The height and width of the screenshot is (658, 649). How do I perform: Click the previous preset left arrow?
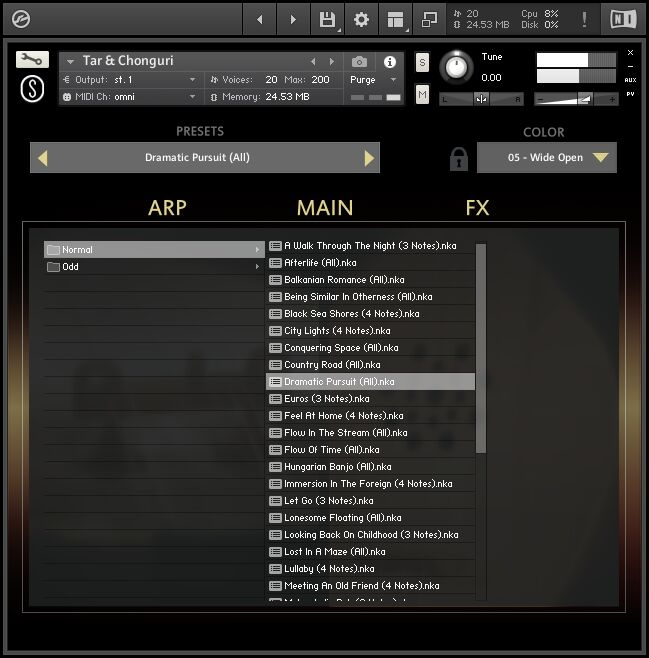42,158
